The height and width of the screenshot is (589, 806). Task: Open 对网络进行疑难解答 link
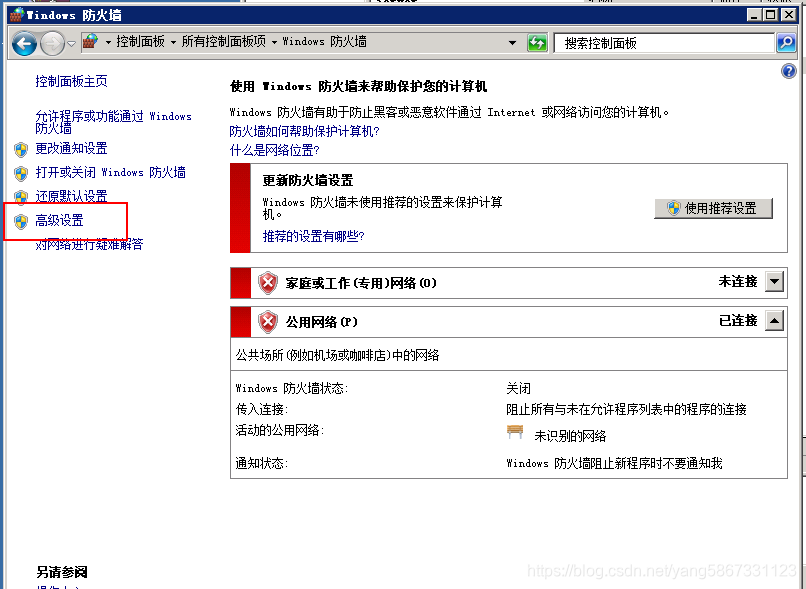click(89, 244)
